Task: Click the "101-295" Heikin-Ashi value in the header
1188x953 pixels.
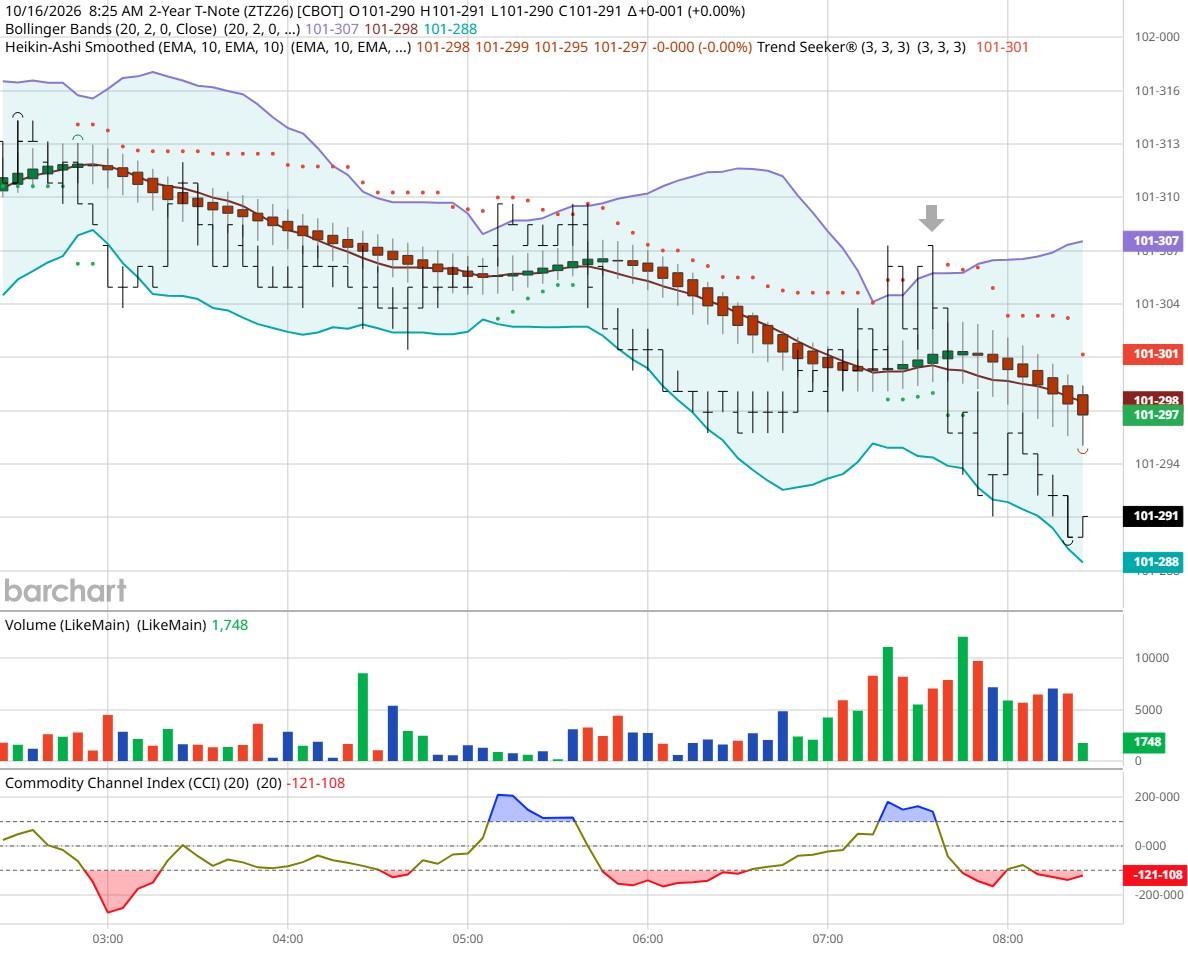Action: [x=561, y=47]
